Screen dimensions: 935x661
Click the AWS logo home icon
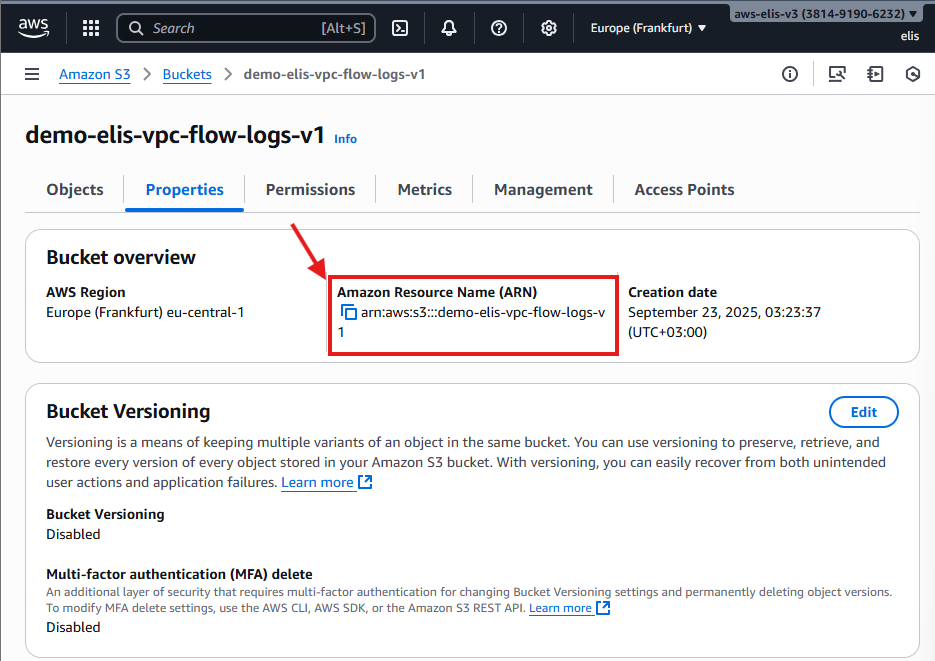[34, 27]
